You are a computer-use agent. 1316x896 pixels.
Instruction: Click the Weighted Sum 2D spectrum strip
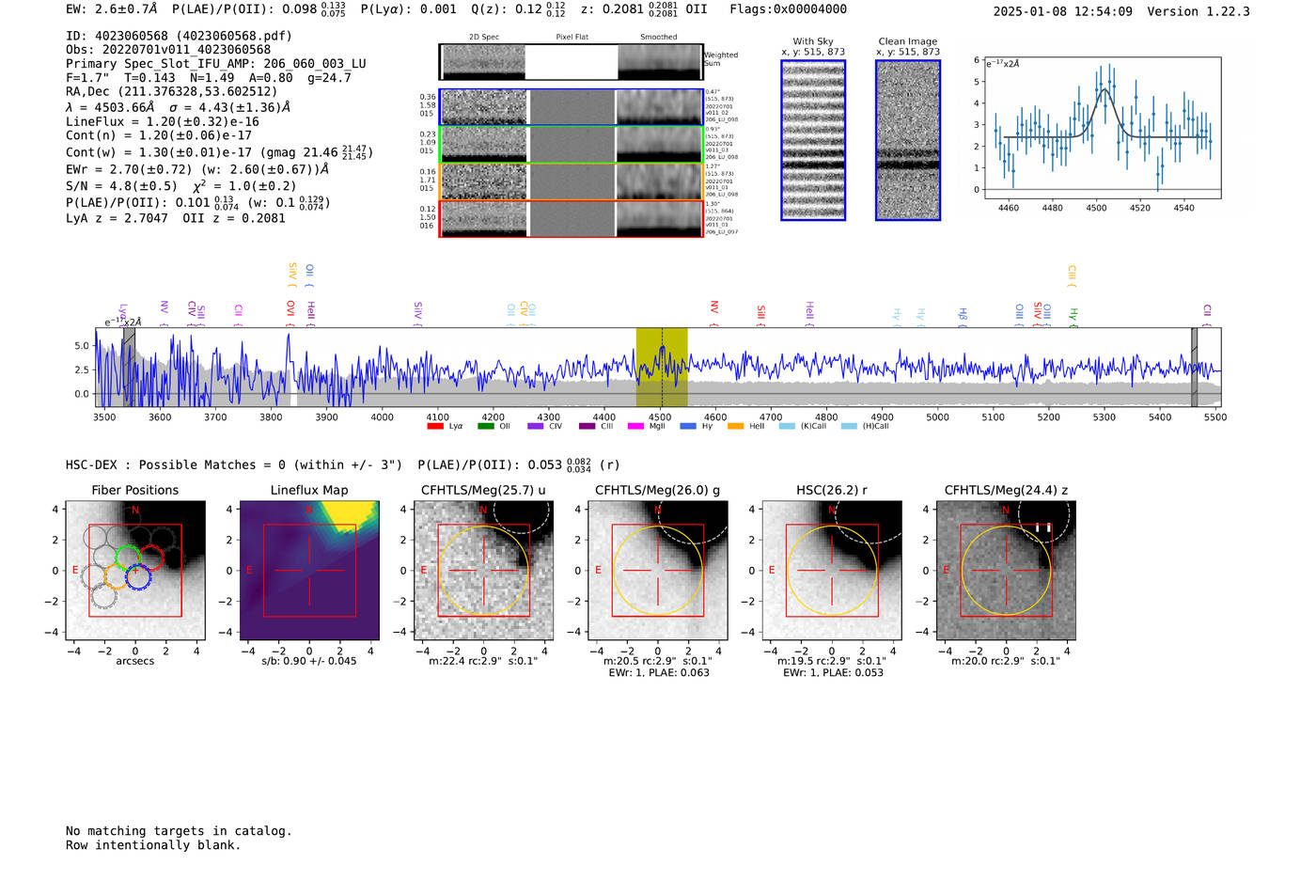pyautogui.click(x=571, y=62)
